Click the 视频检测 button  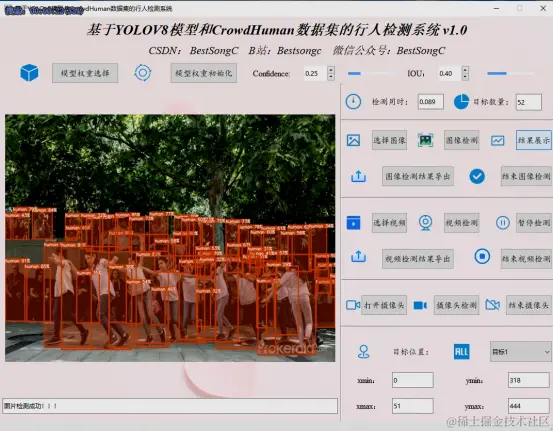pos(461,223)
